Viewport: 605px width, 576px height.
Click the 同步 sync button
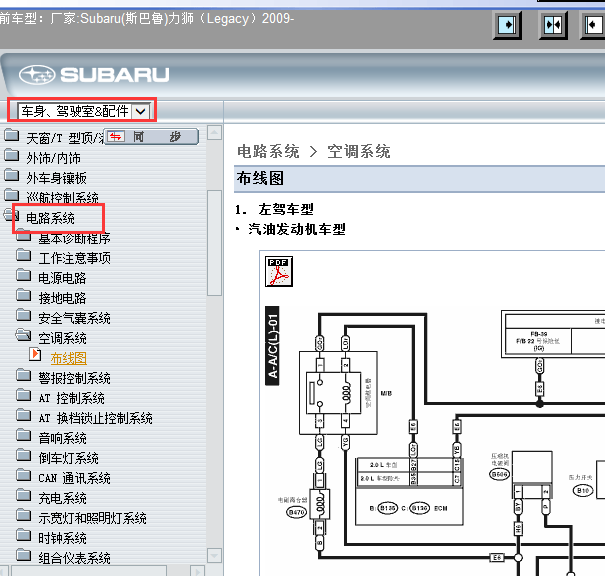152,137
